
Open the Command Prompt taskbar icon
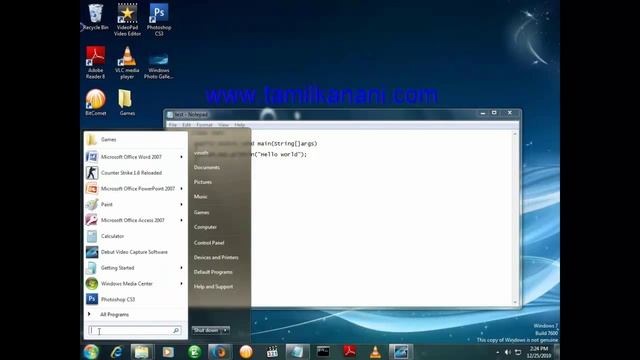tap(323, 352)
